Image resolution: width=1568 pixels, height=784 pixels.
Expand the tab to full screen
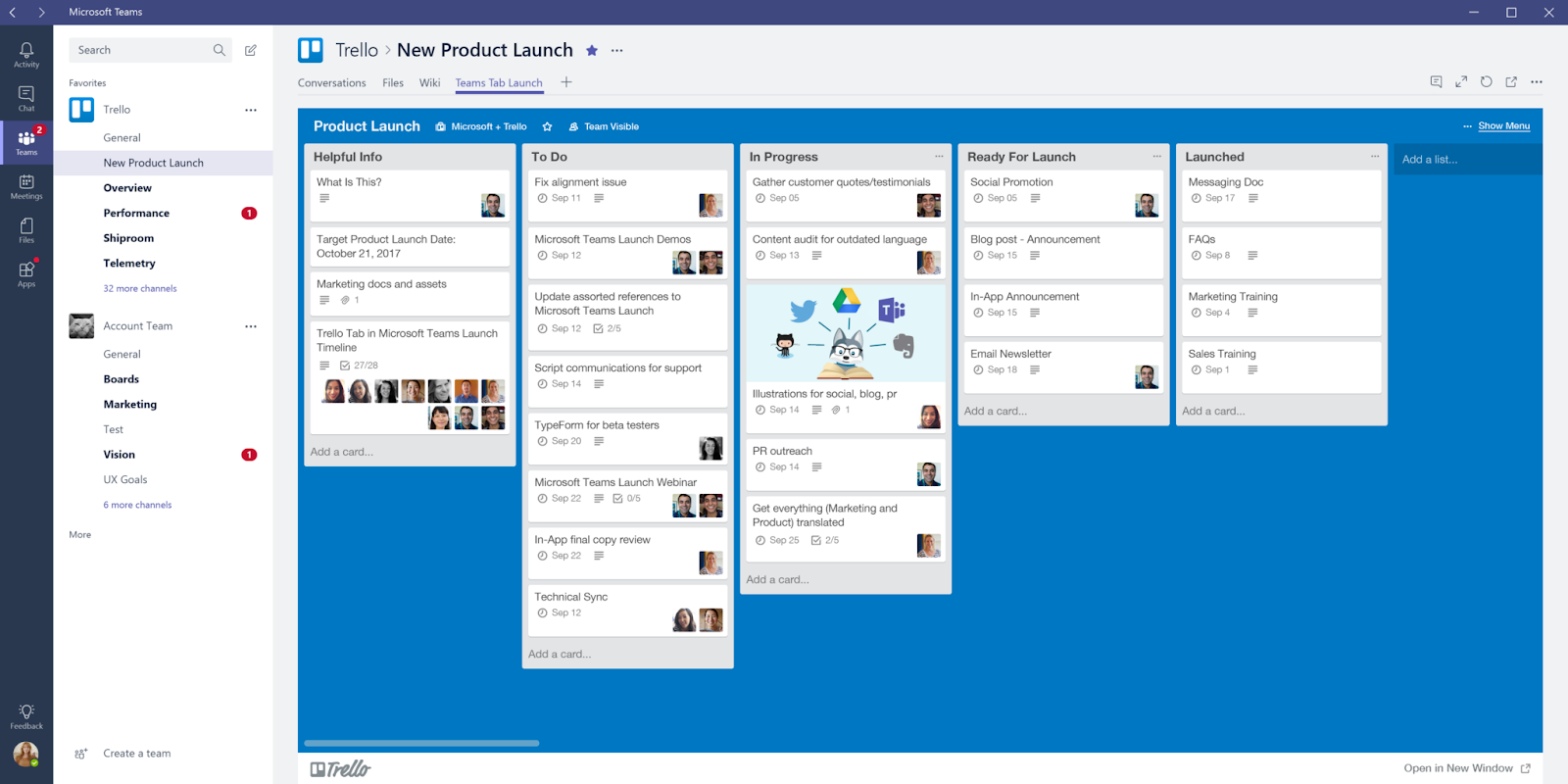pyautogui.click(x=1461, y=82)
